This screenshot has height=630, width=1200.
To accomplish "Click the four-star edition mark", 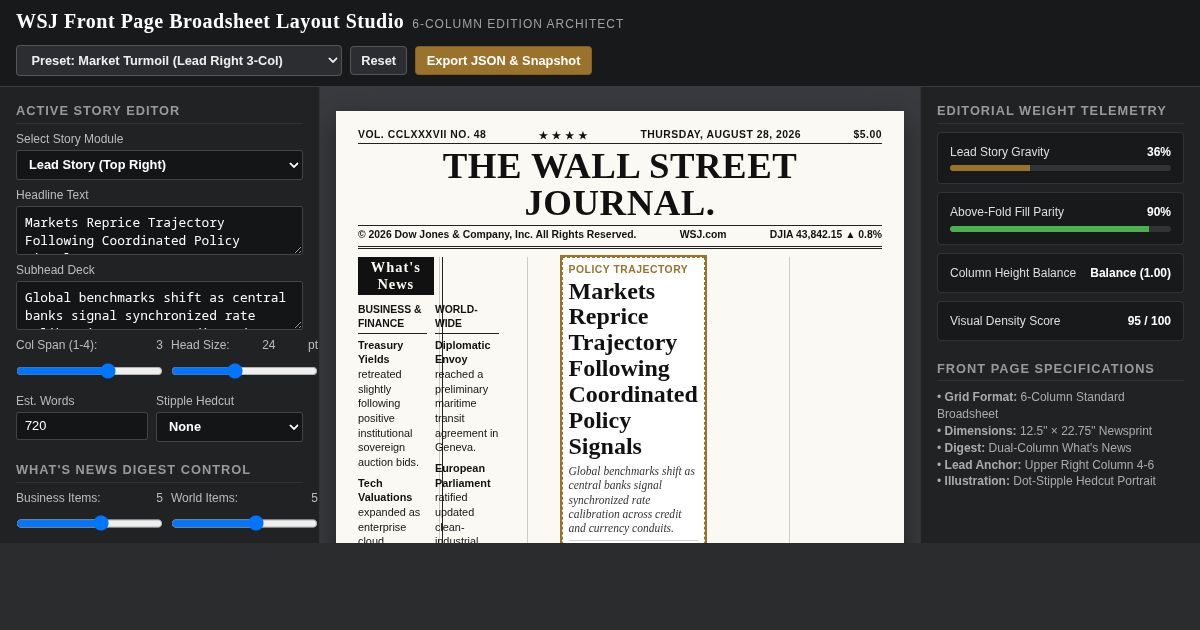I will click(x=563, y=135).
